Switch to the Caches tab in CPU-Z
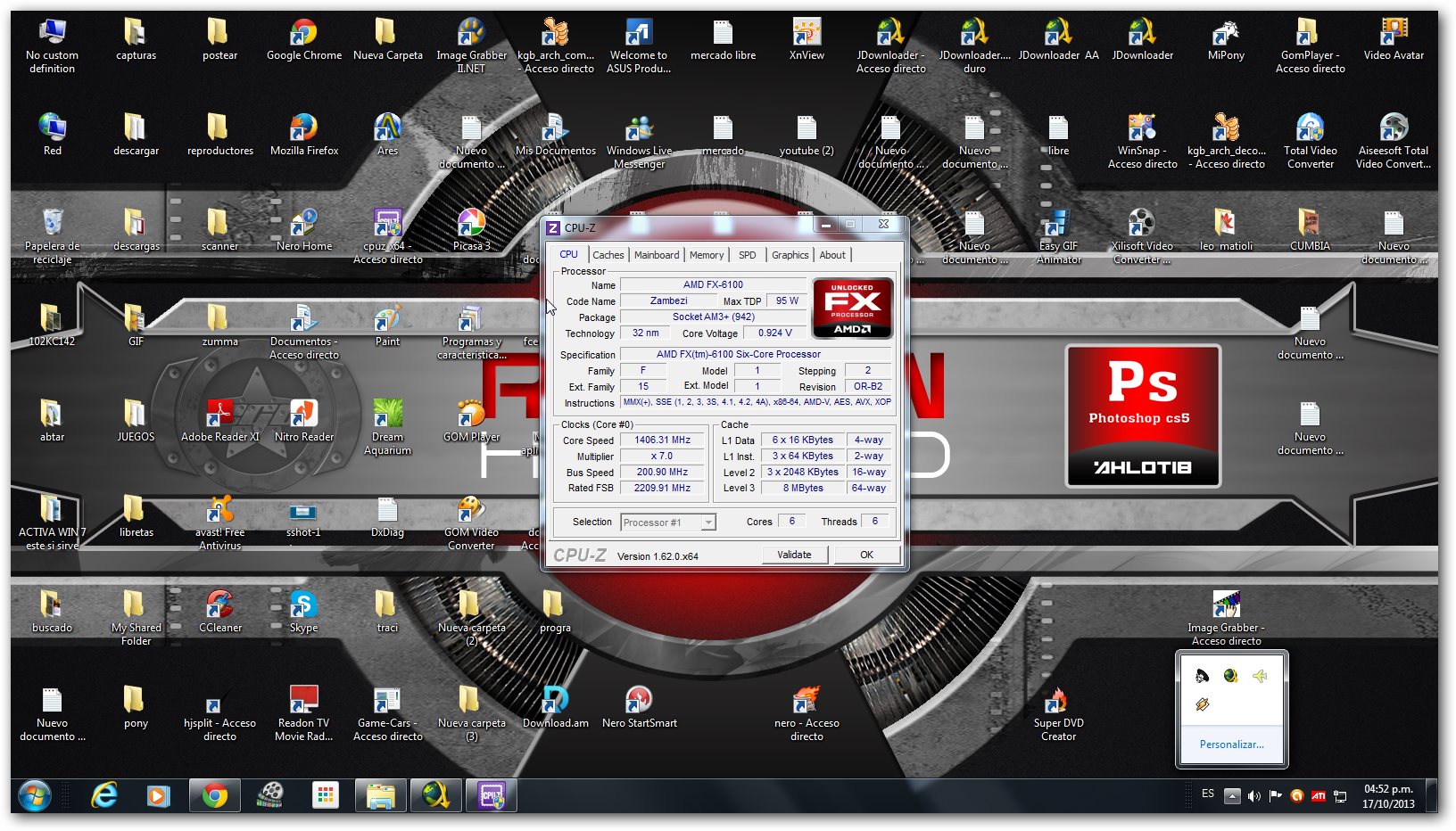The image size is (1456, 831). point(608,255)
